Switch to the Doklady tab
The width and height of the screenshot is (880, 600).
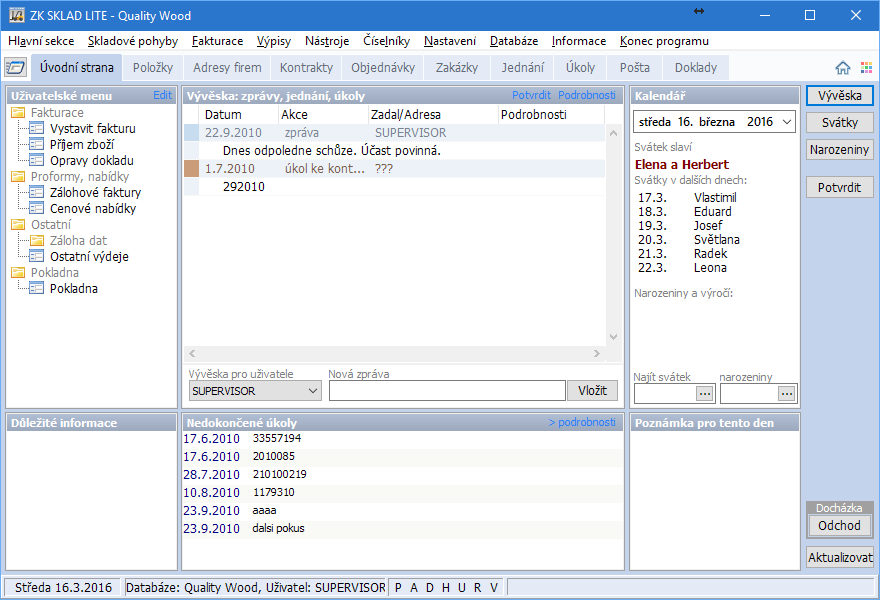[696, 67]
